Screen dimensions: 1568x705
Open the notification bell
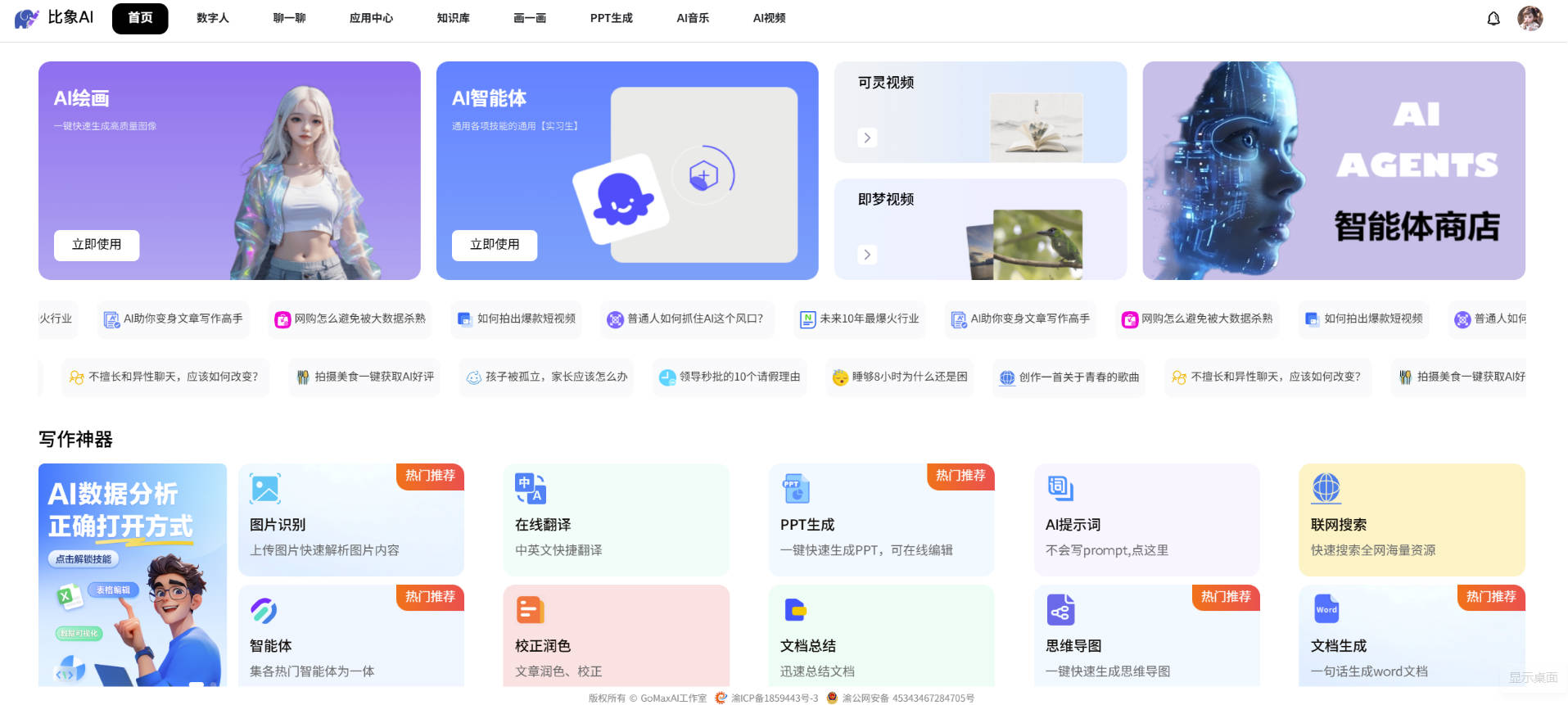point(1493,18)
